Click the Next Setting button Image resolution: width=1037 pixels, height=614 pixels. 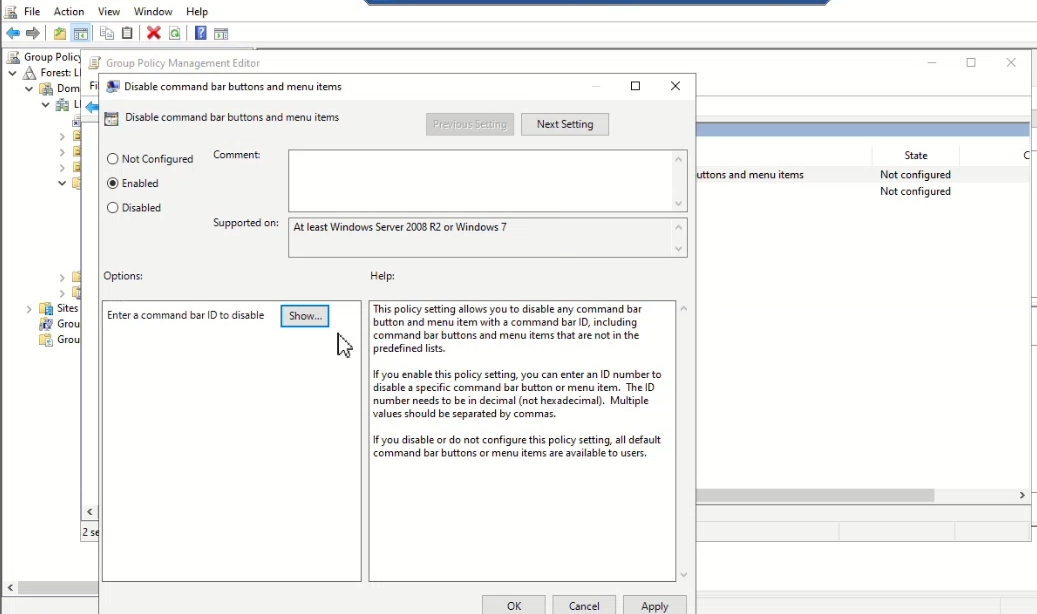[564, 124]
